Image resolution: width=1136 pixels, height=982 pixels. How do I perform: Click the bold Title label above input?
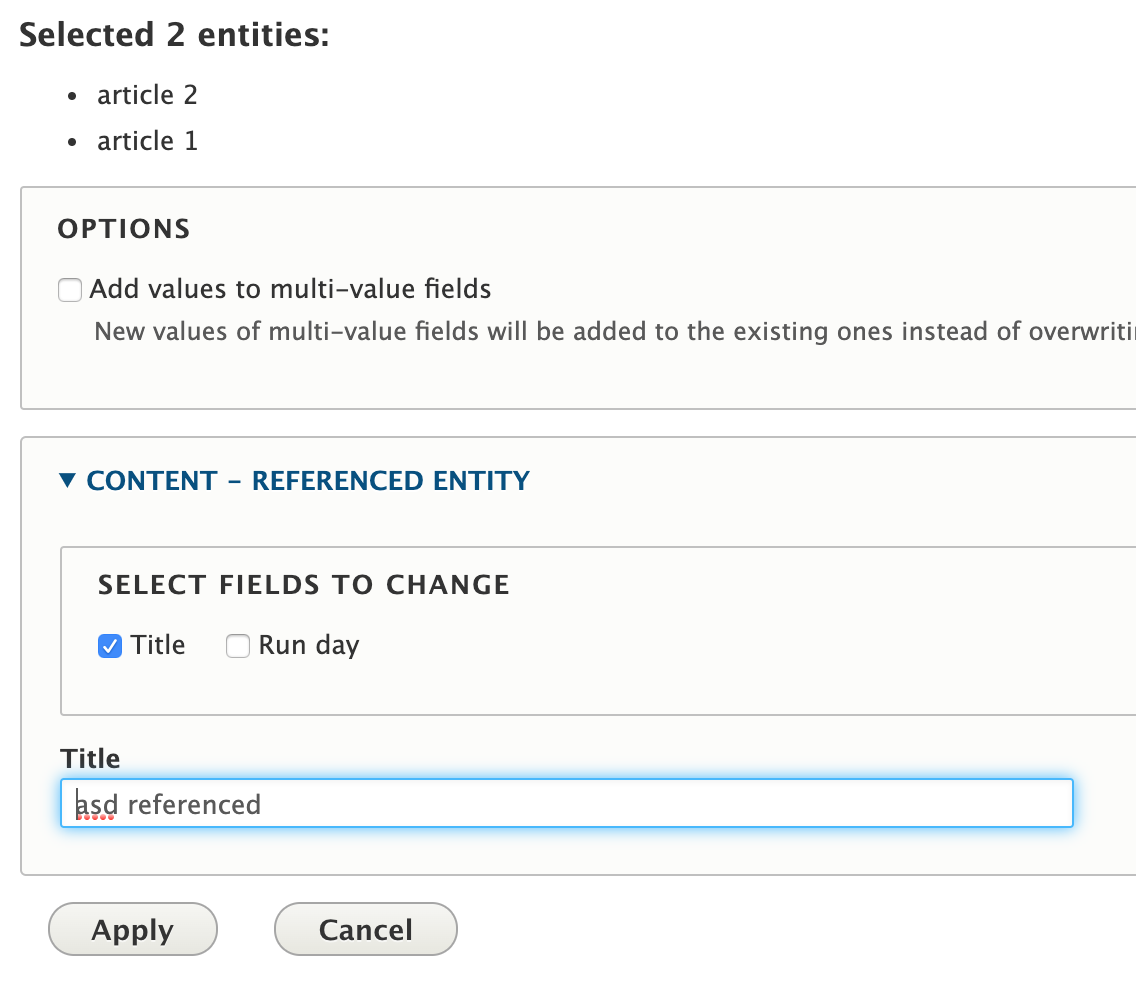pyautogui.click(x=90, y=758)
